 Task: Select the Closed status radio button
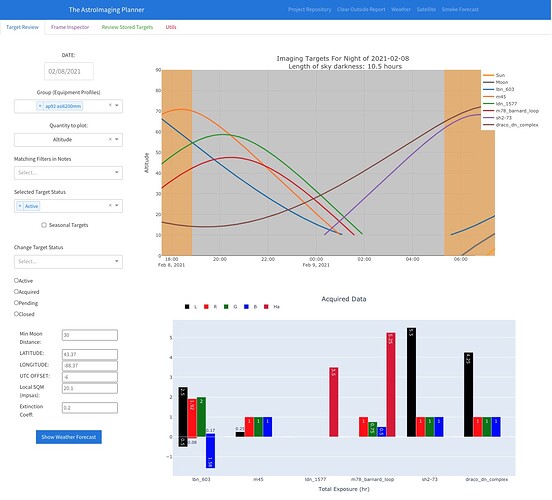pyautogui.click(x=16, y=314)
